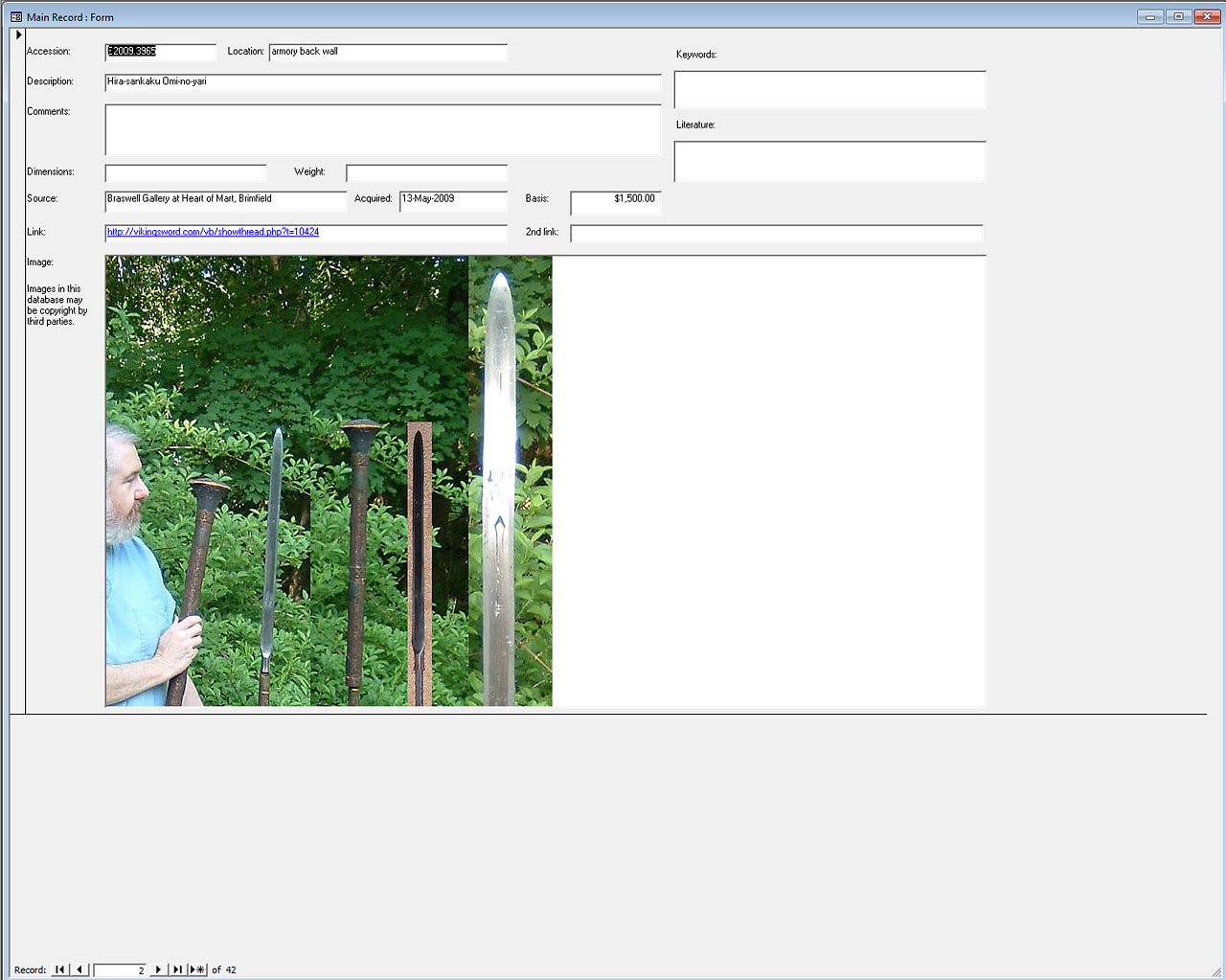Viewport: 1226px width, 980px height.
Task: Click the 2nd link label
Action: (x=542, y=232)
